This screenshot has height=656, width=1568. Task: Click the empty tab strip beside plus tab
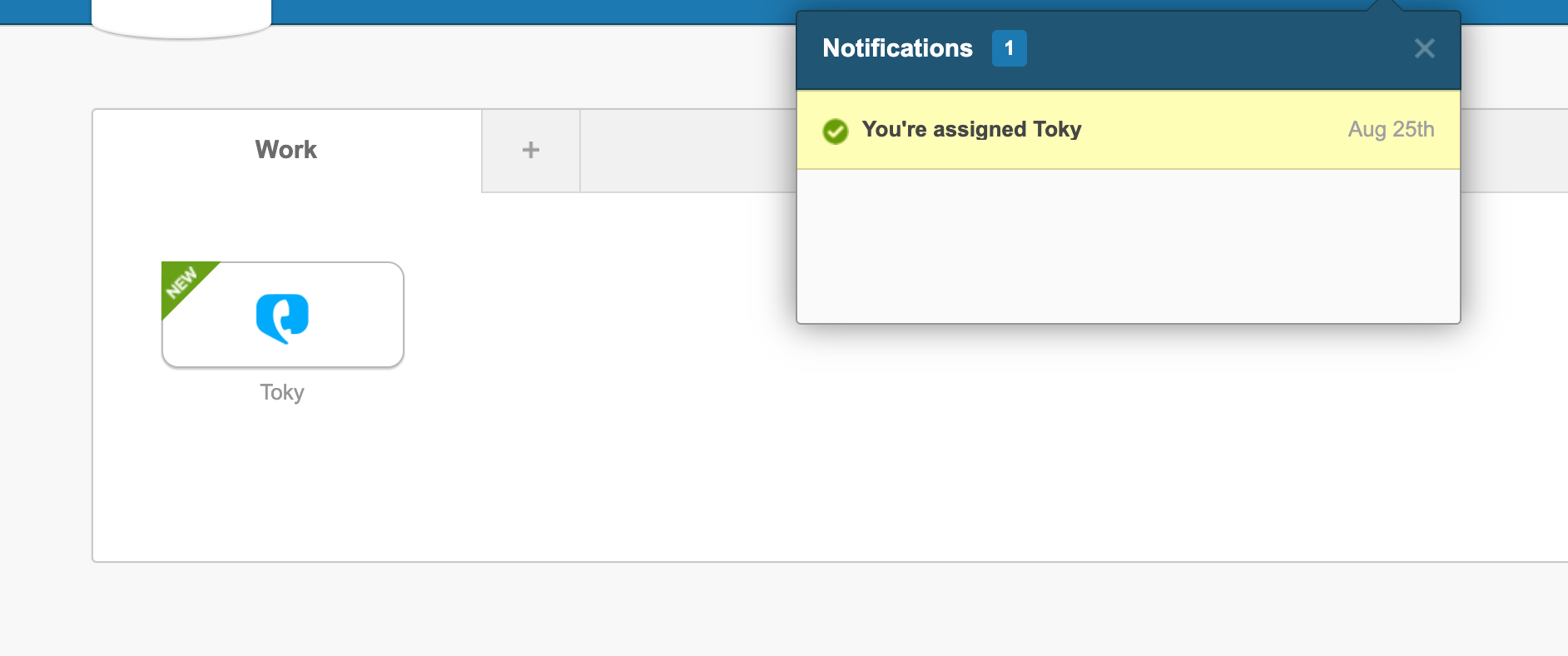[687, 151]
